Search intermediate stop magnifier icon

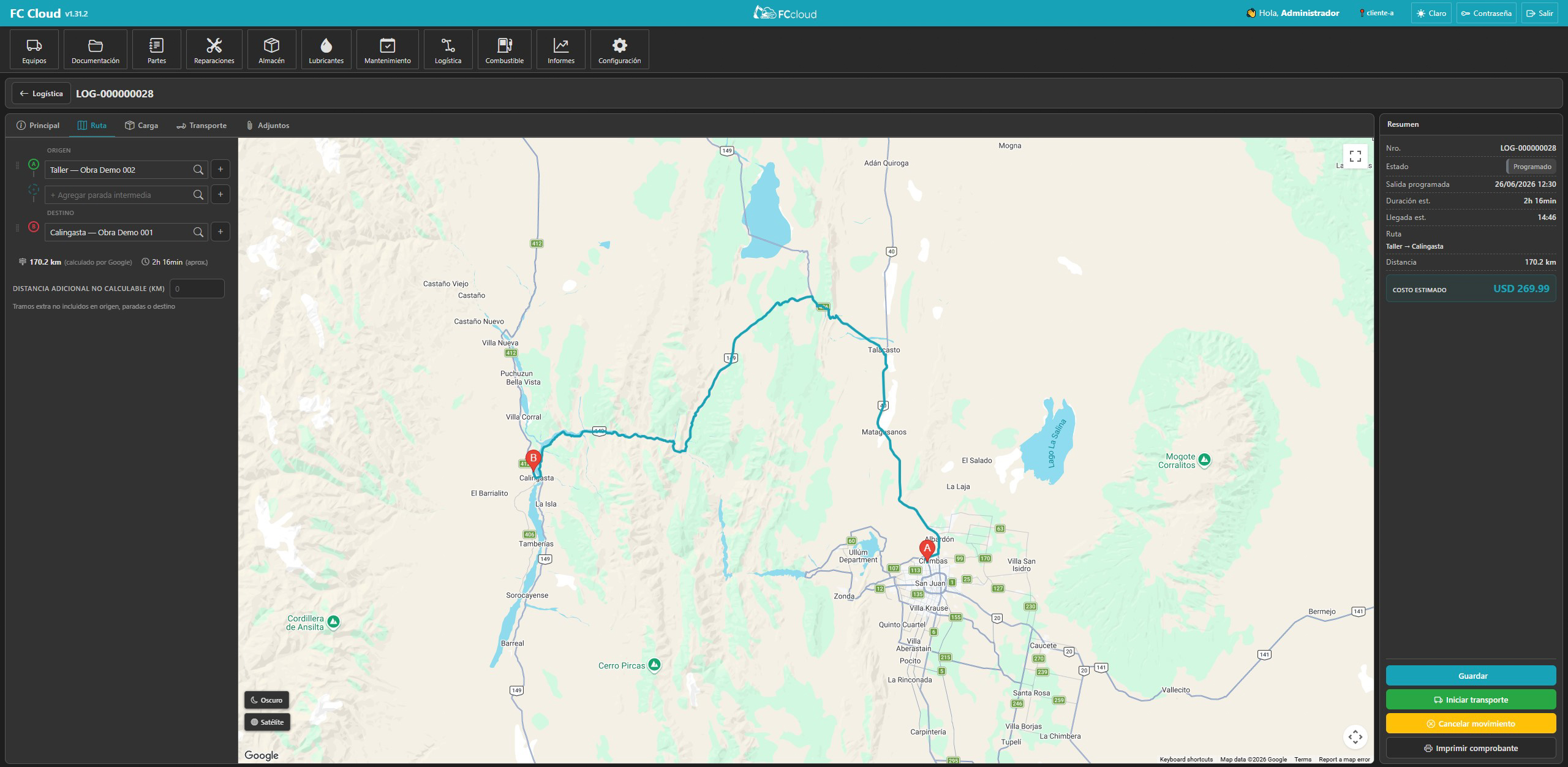click(198, 195)
